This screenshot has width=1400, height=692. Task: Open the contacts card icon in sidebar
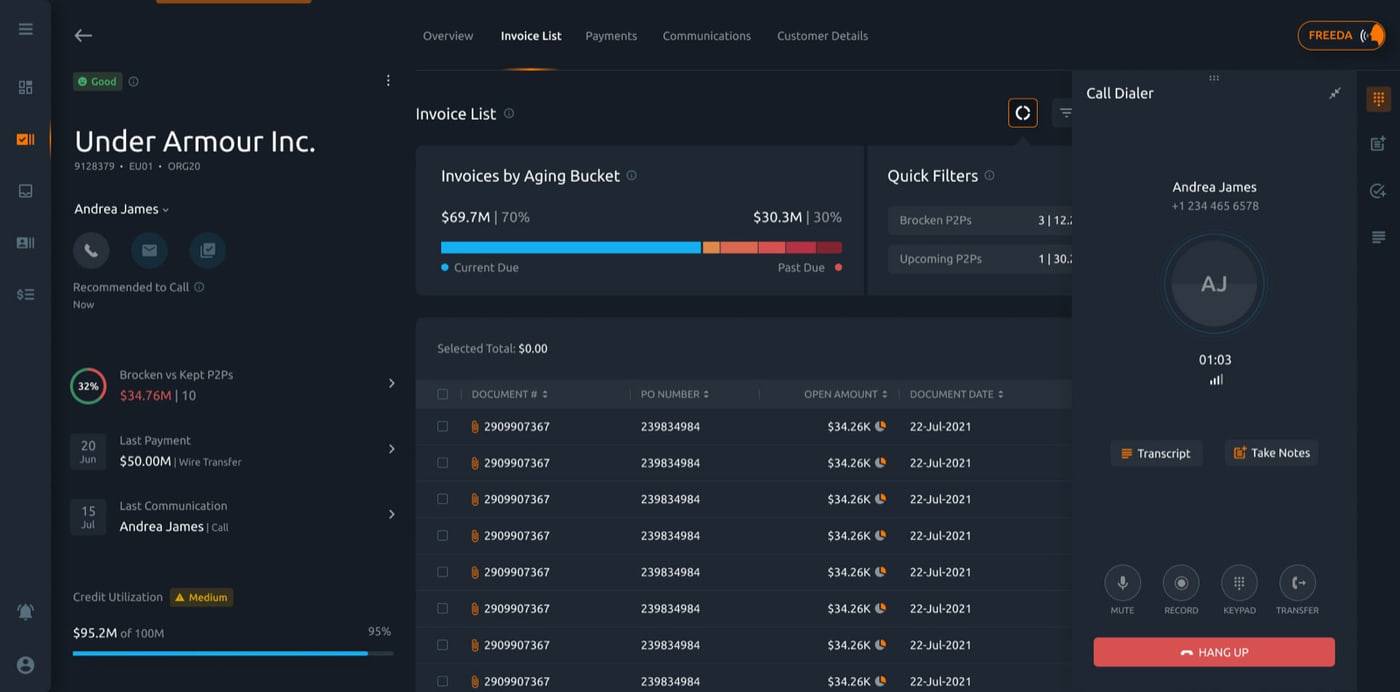pyautogui.click(x=26, y=243)
